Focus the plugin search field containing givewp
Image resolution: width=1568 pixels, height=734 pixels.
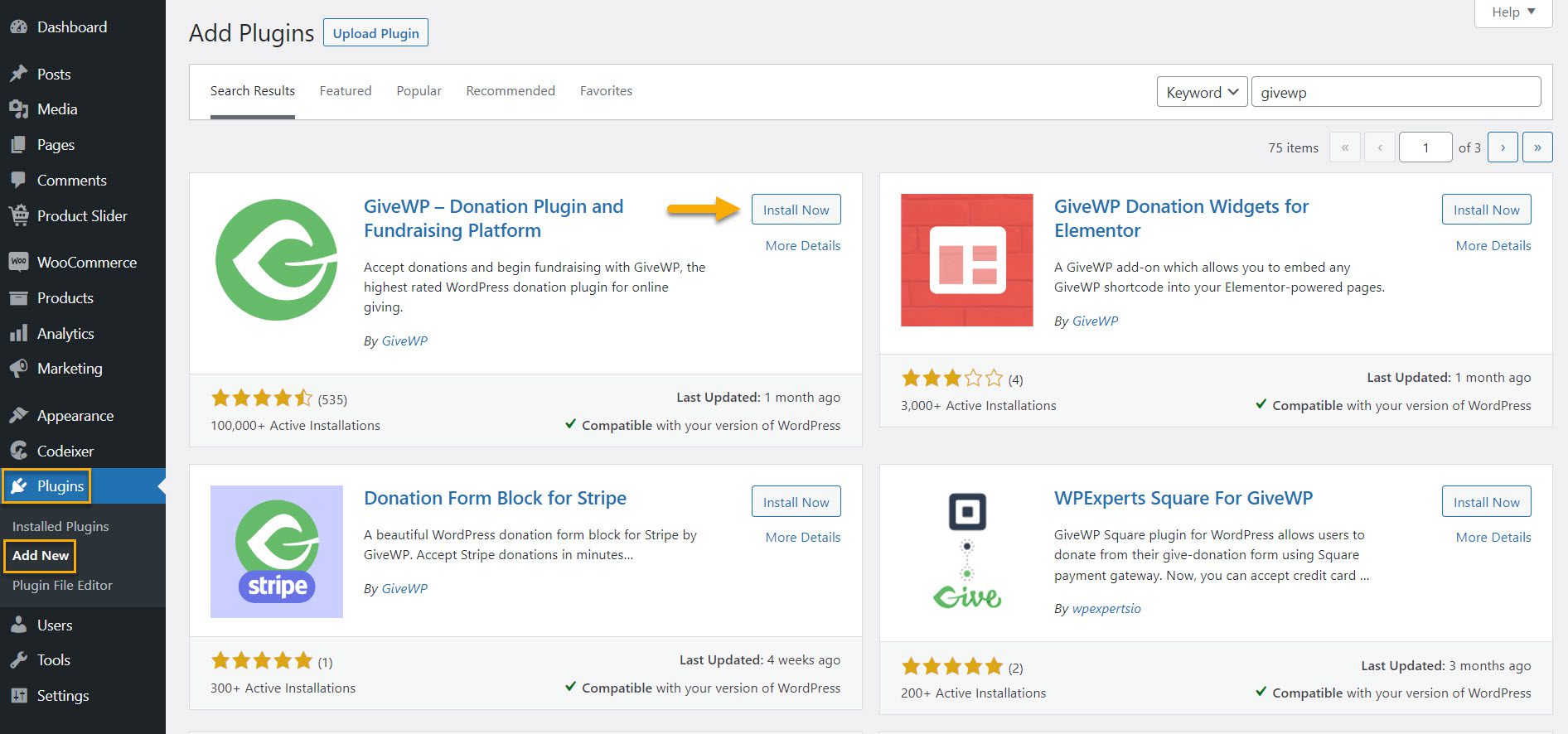[x=1396, y=92]
